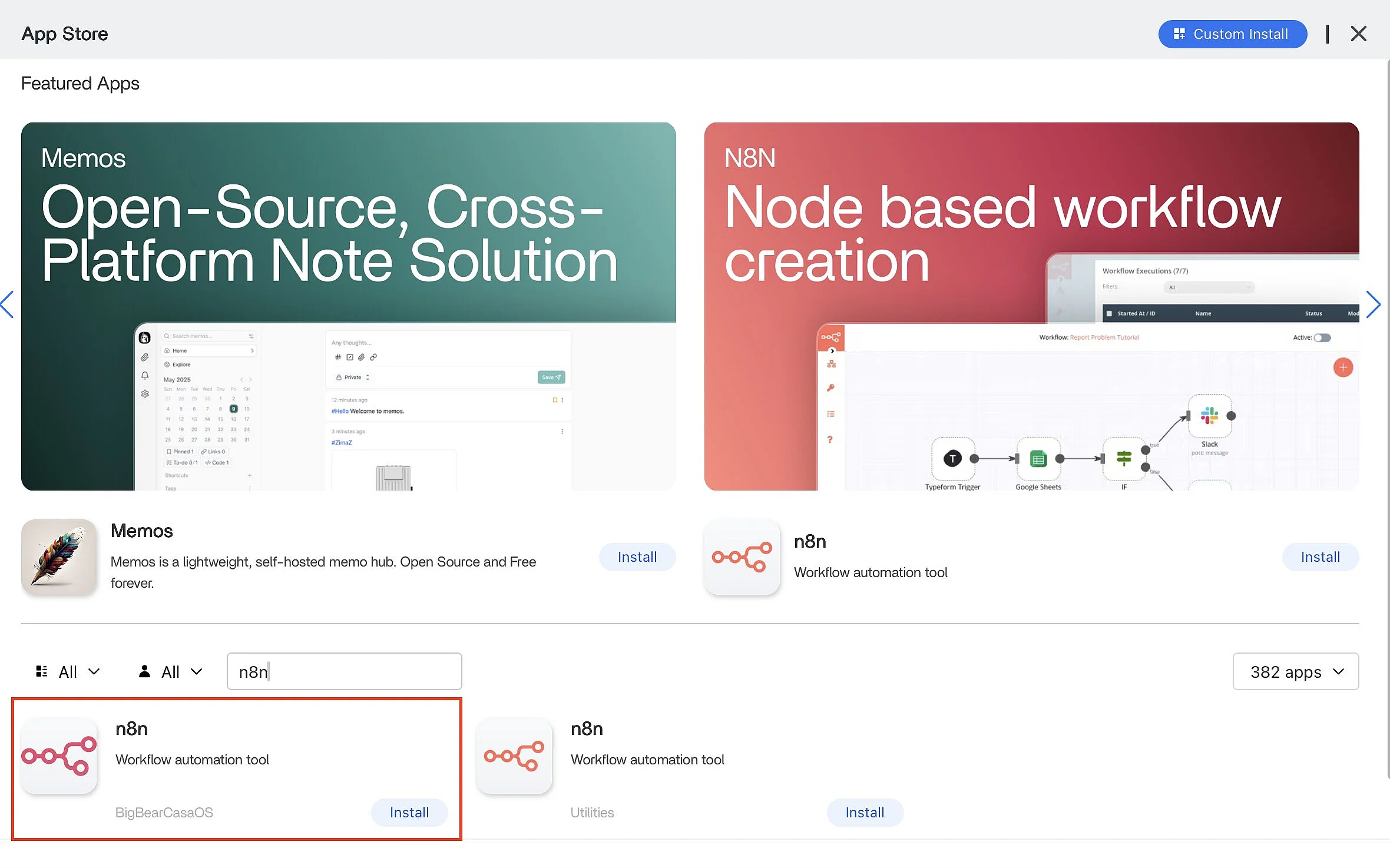Install n8n from BigBearCasaOS
The image size is (1390, 868).
click(x=409, y=813)
